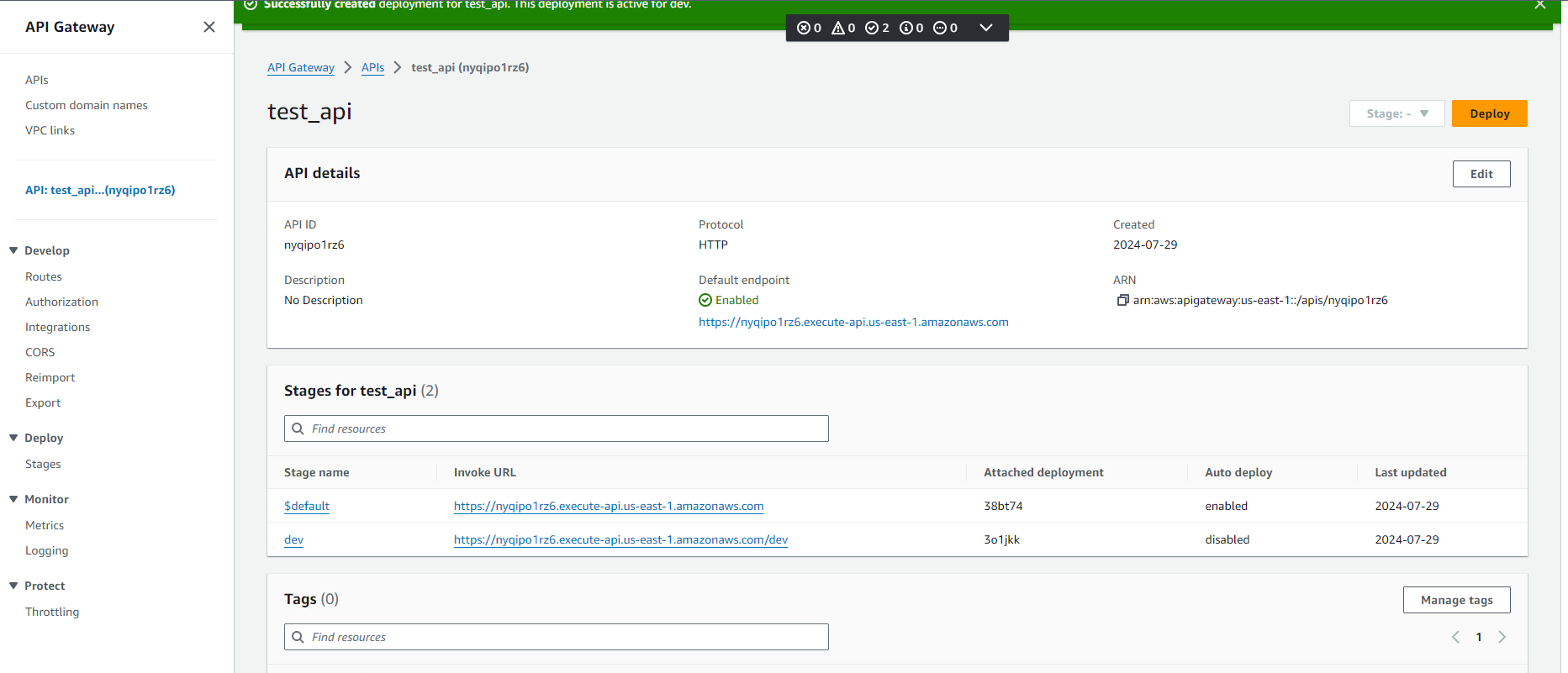The width and height of the screenshot is (1568, 673).
Task: Open Routes in the sidebar
Action: point(44,276)
